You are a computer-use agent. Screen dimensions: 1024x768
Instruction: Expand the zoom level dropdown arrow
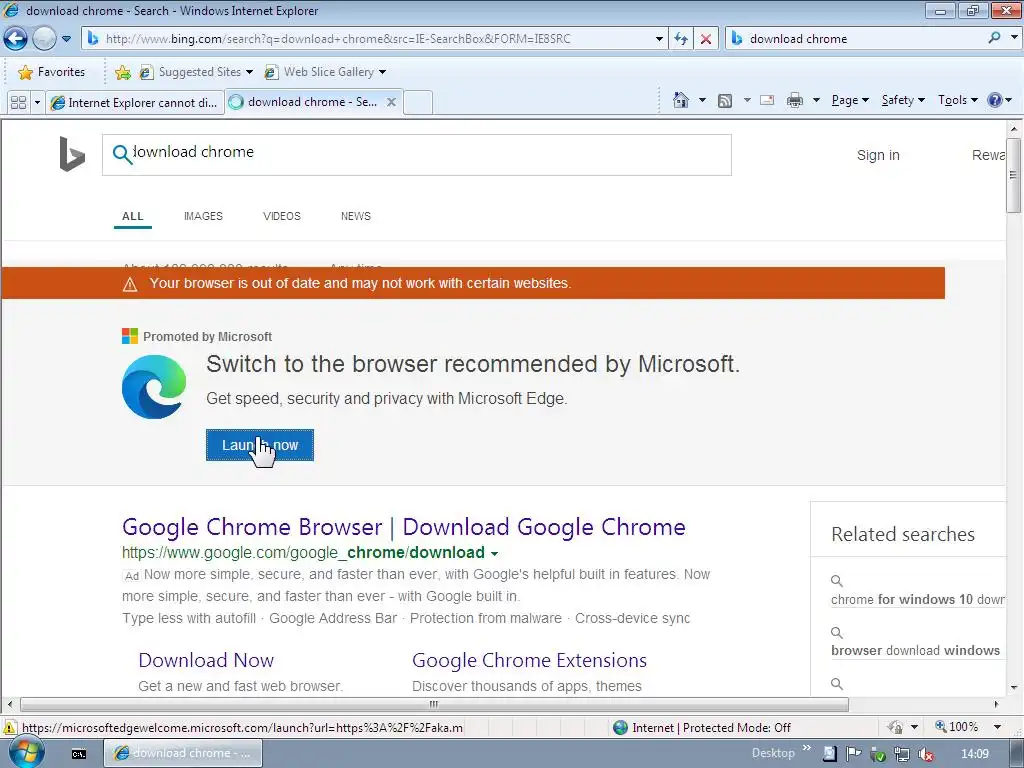coord(997,727)
